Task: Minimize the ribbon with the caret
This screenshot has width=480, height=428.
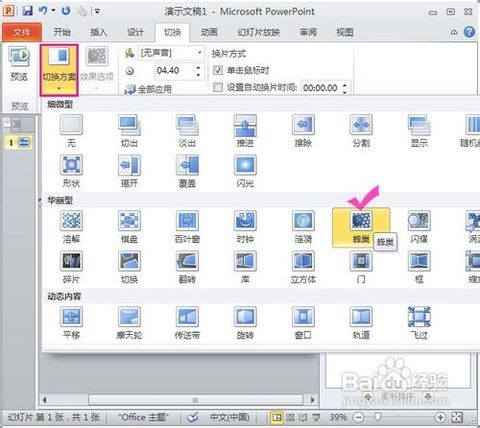Action: click(454, 32)
